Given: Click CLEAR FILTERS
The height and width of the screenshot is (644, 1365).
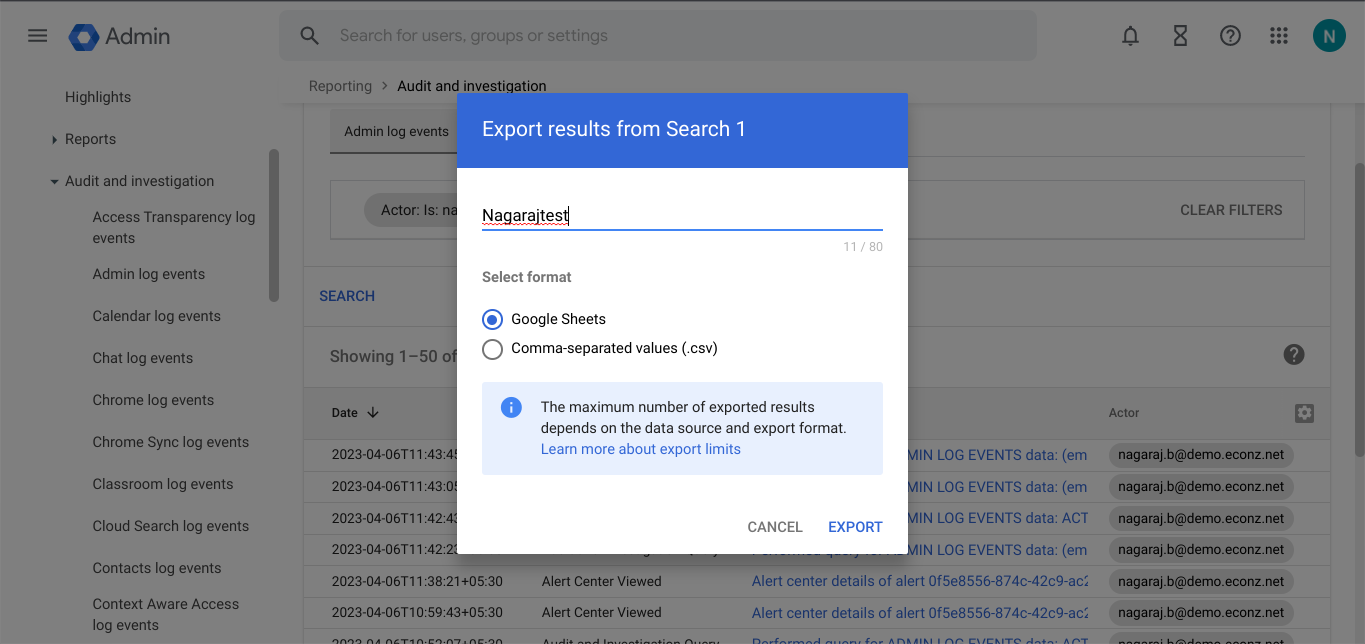Looking at the screenshot, I should pyautogui.click(x=1231, y=210).
